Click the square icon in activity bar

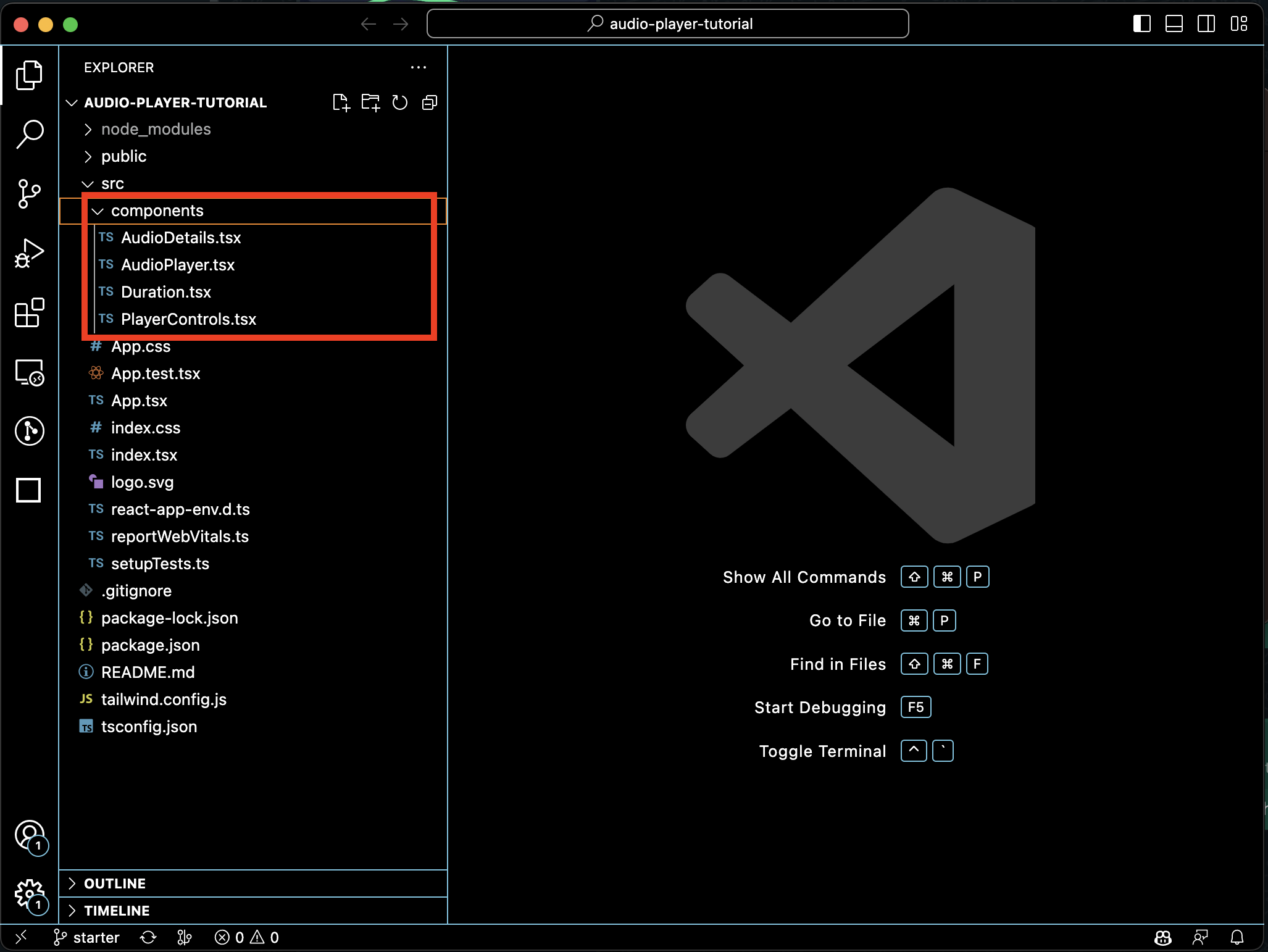click(x=28, y=490)
